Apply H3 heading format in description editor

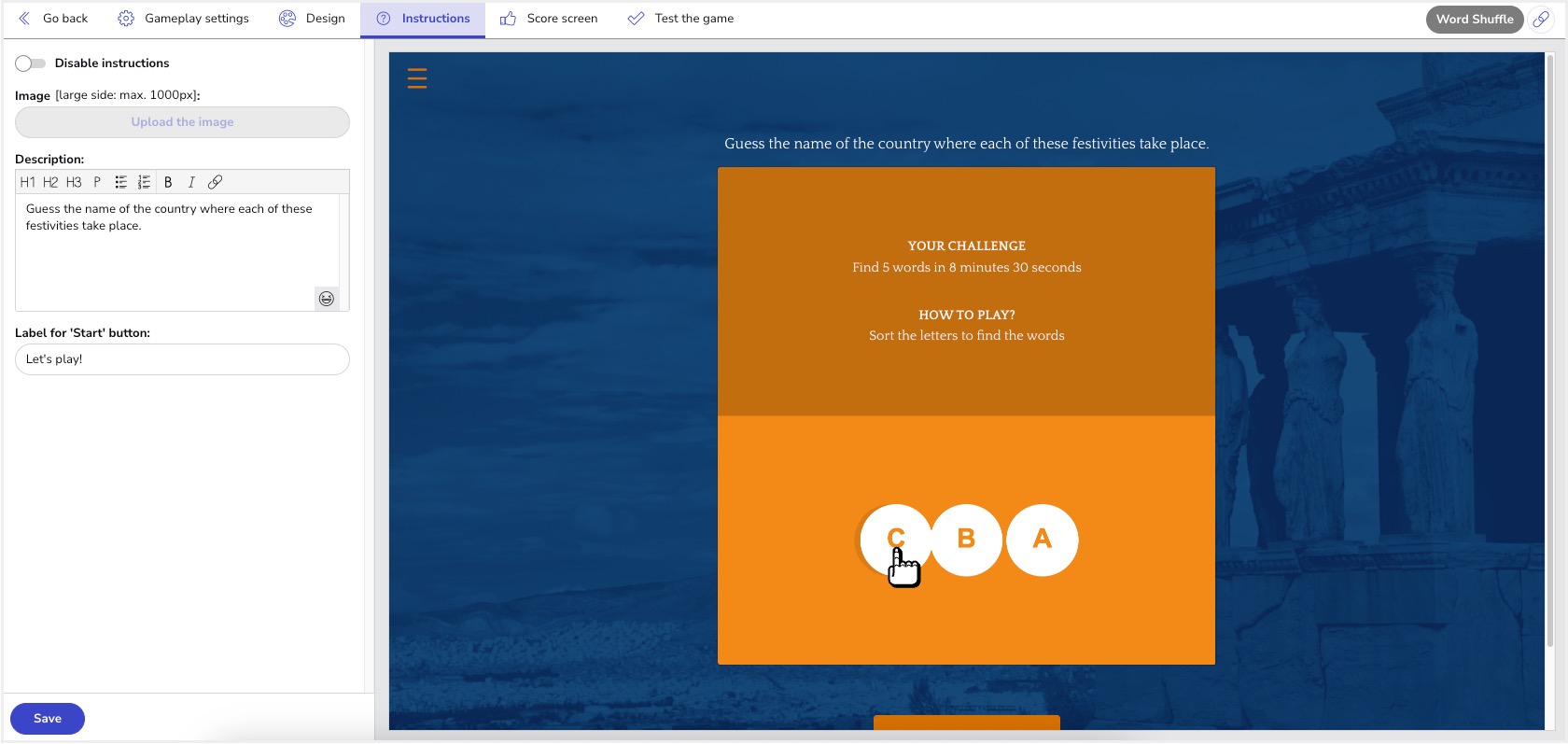click(74, 182)
